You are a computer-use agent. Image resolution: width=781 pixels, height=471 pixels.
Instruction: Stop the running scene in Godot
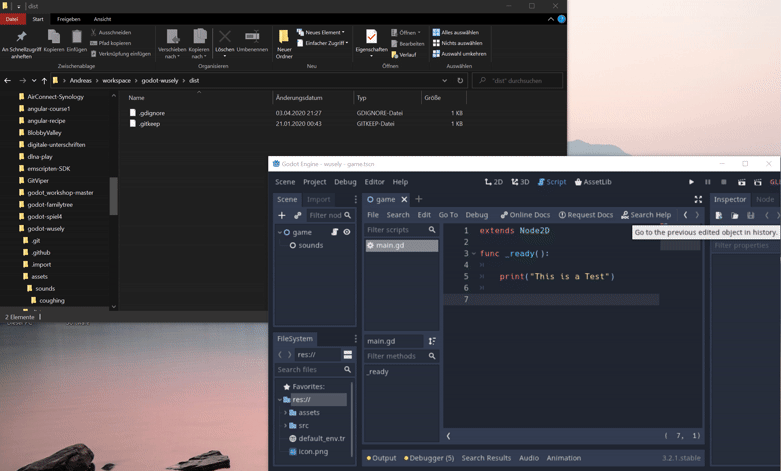(724, 182)
